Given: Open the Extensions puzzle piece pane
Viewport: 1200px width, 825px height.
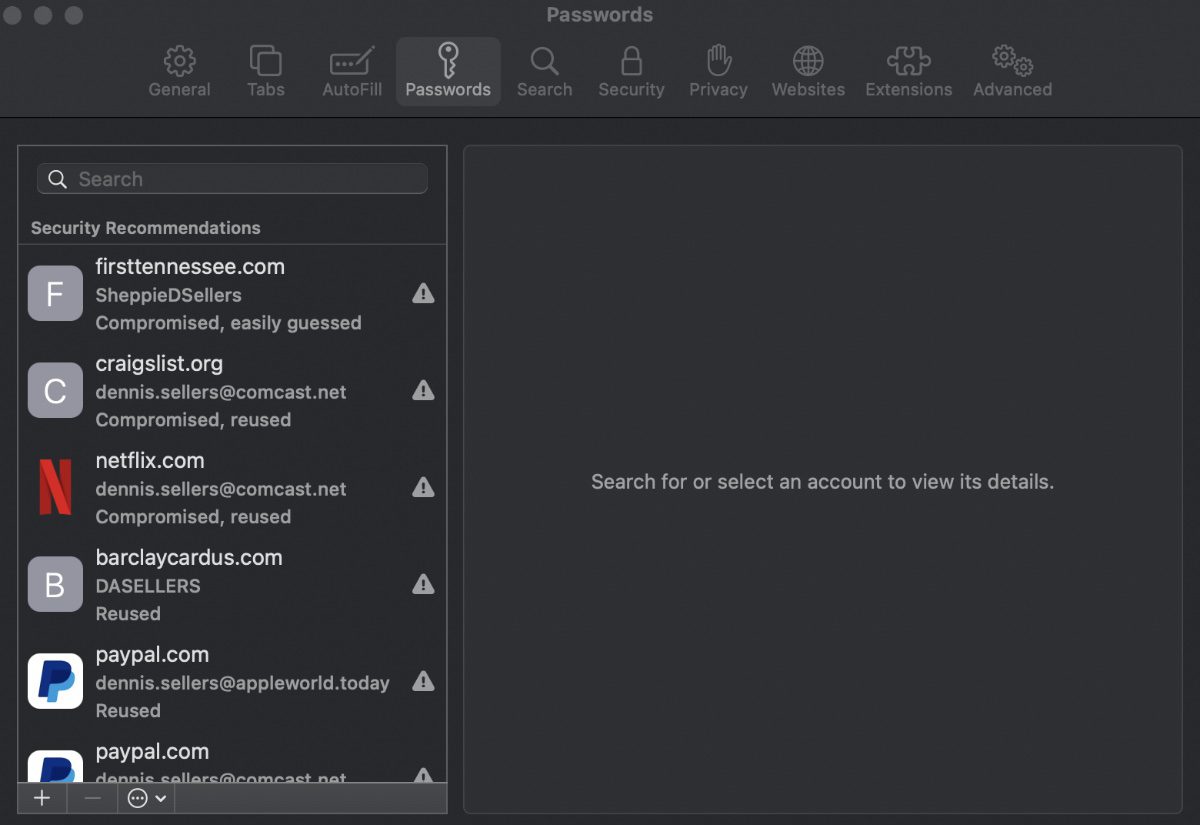Looking at the screenshot, I should (908, 71).
